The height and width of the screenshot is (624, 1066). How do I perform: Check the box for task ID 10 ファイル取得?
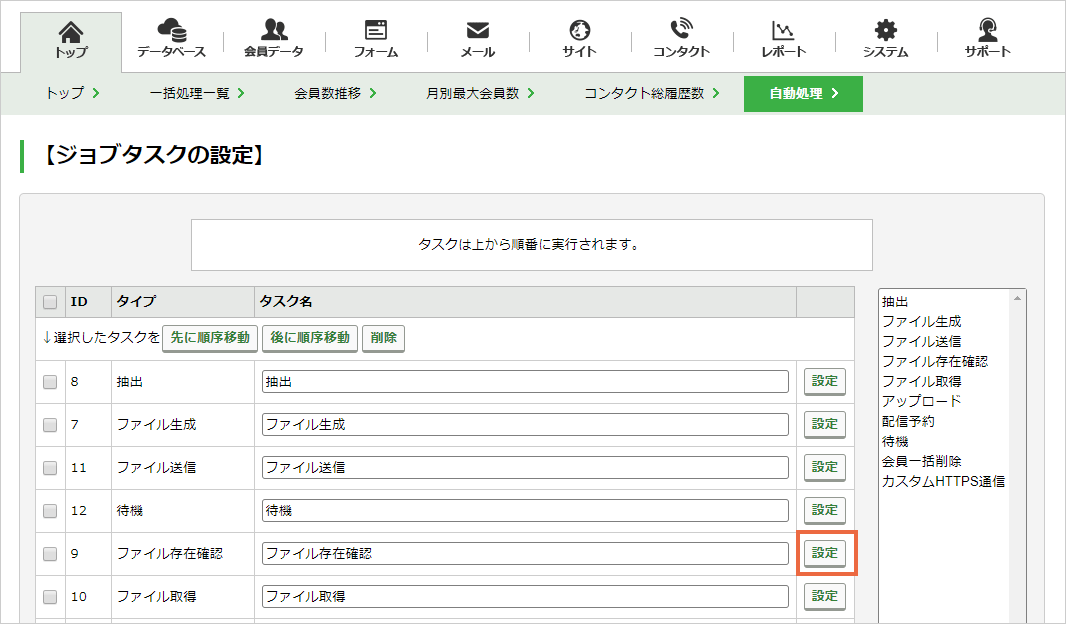(50, 597)
